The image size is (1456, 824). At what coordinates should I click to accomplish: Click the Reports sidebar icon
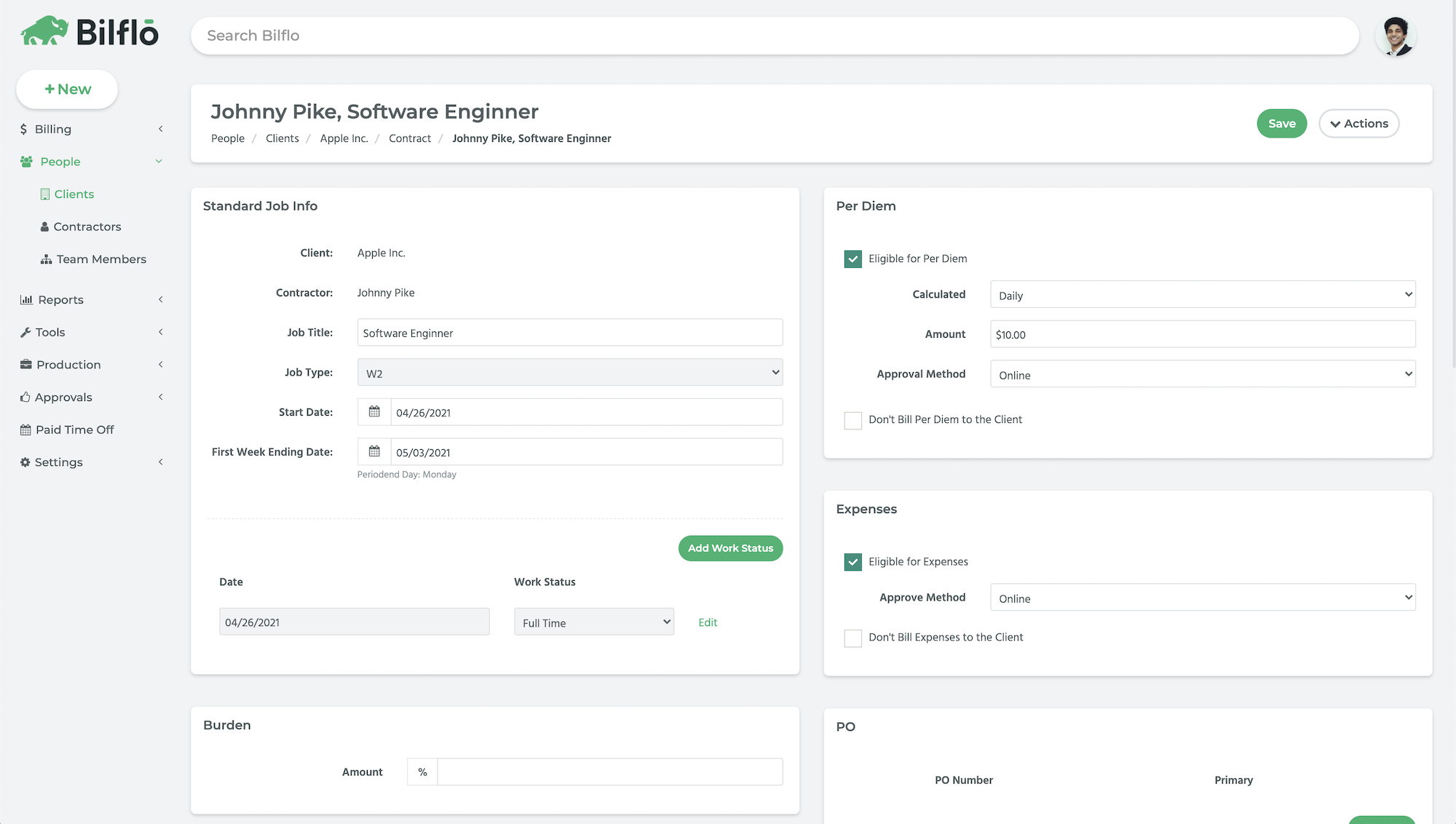(27, 299)
